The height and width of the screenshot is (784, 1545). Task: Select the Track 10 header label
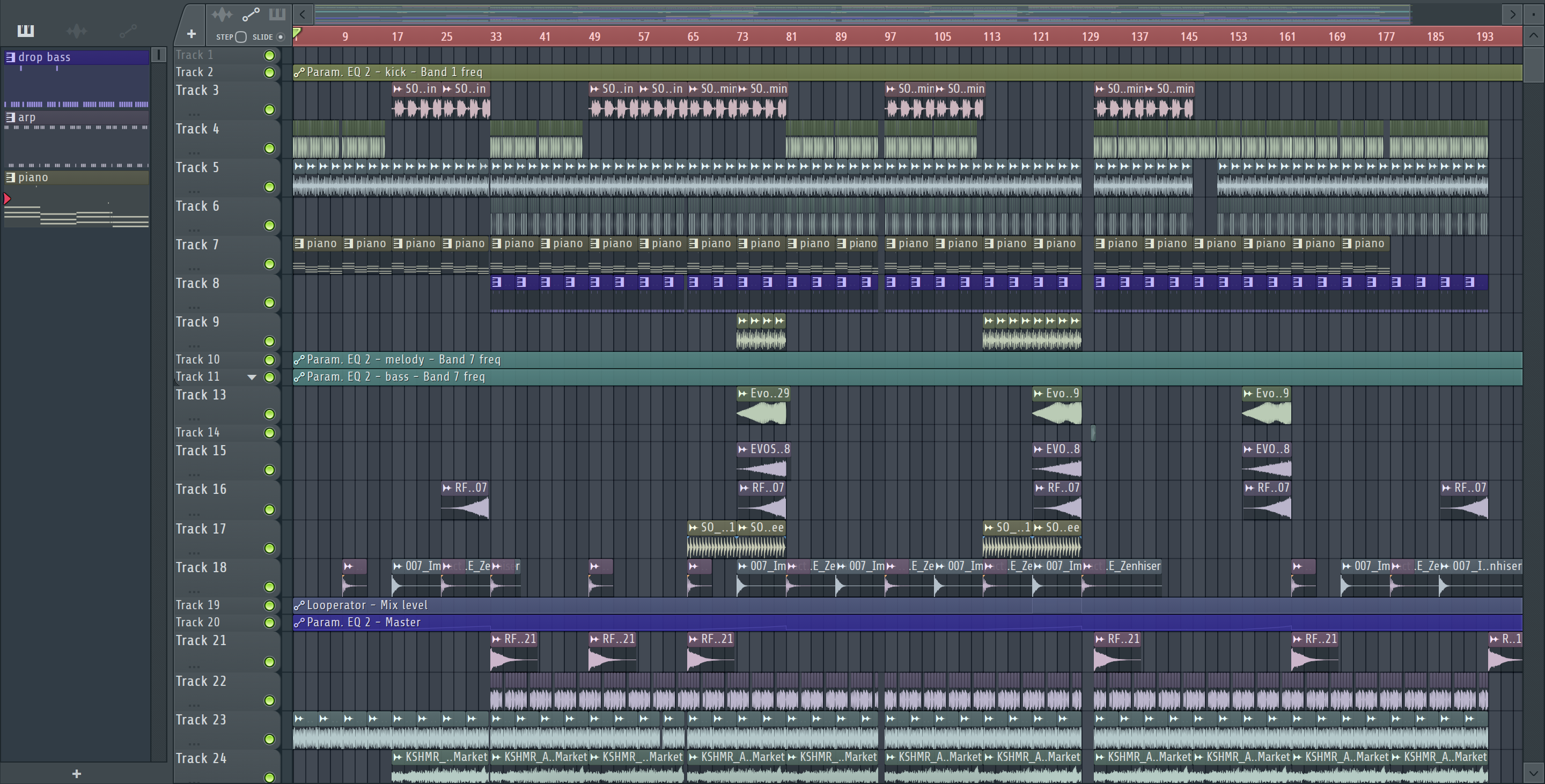coord(198,360)
